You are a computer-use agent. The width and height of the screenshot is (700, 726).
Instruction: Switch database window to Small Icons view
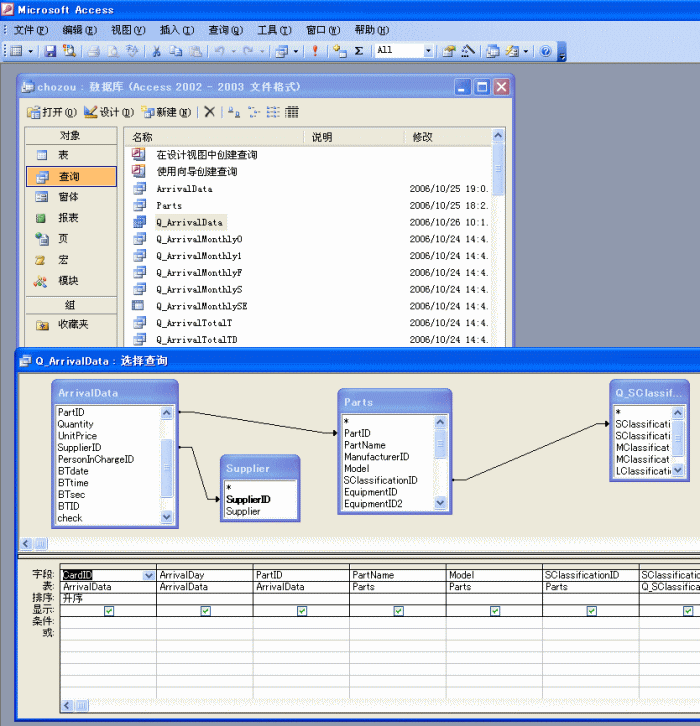[254, 112]
